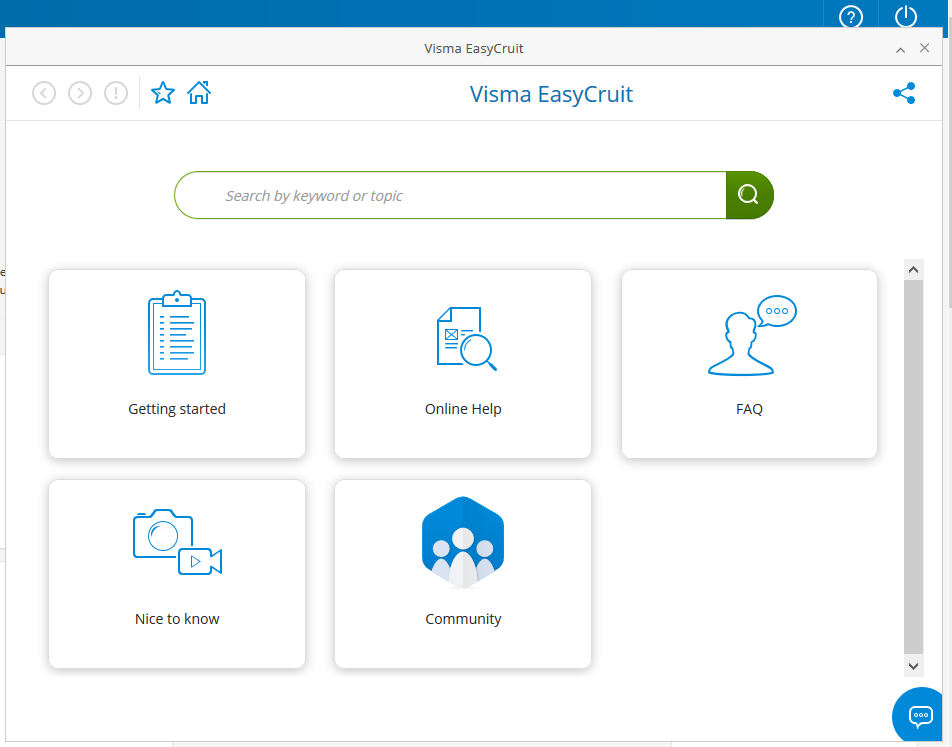Select the FAQ label
Viewport: 952px width, 747px height.
749,409
